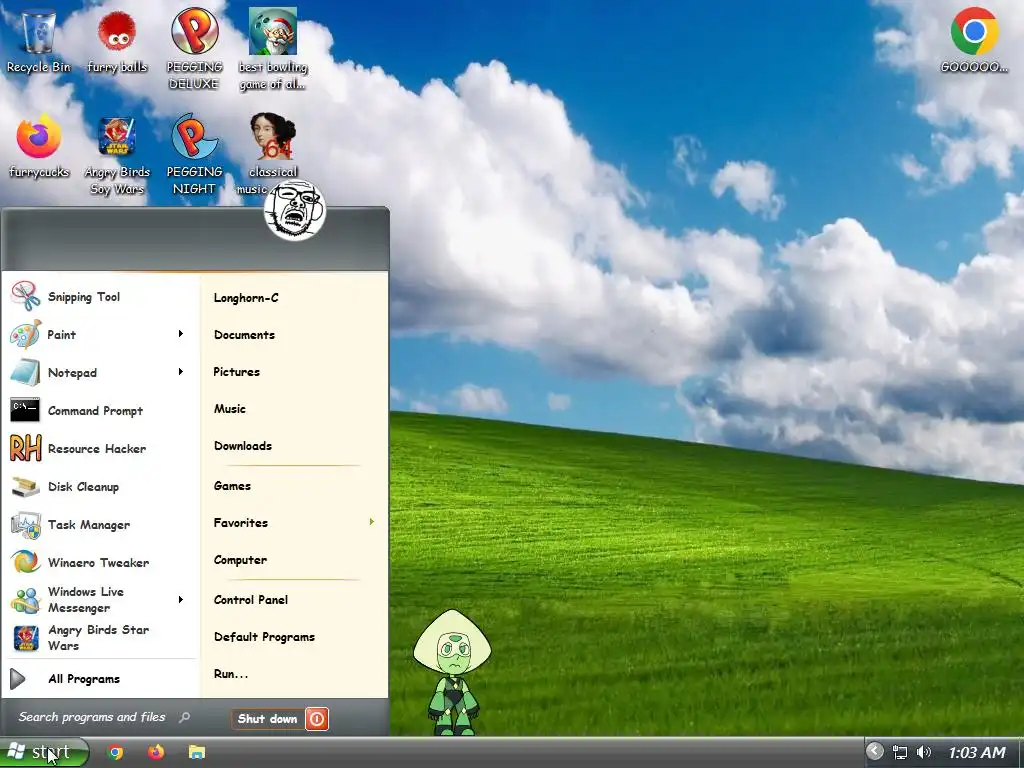Select the PEGGING DELUXE desktop icon
This screenshot has width=1024, height=768.
click(x=195, y=50)
